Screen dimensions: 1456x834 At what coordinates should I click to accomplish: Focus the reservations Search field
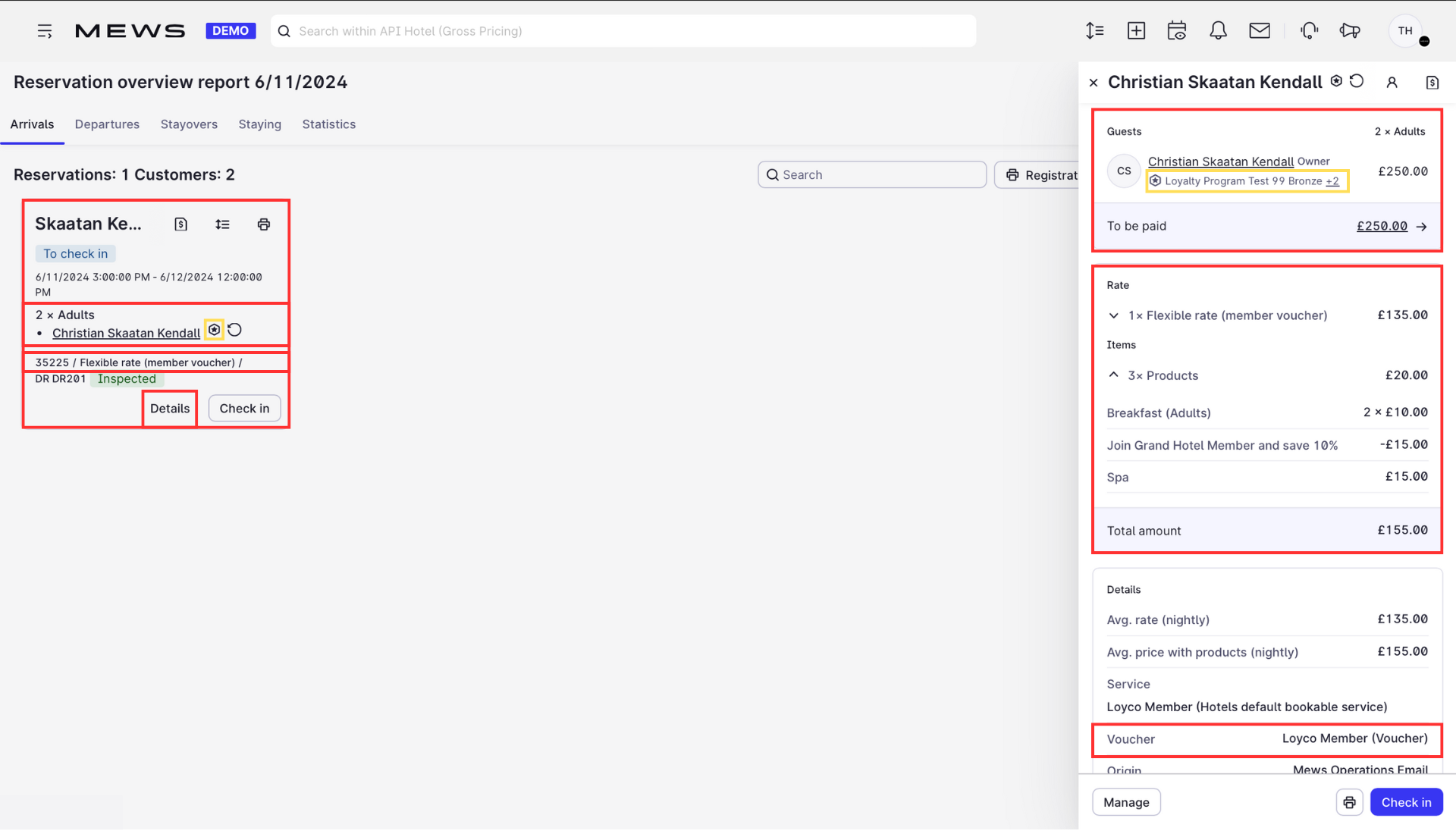coord(872,175)
